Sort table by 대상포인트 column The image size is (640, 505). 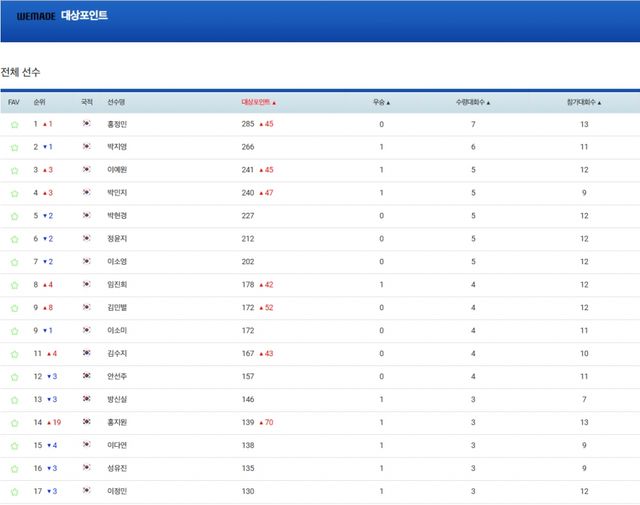[x=259, y=102]
